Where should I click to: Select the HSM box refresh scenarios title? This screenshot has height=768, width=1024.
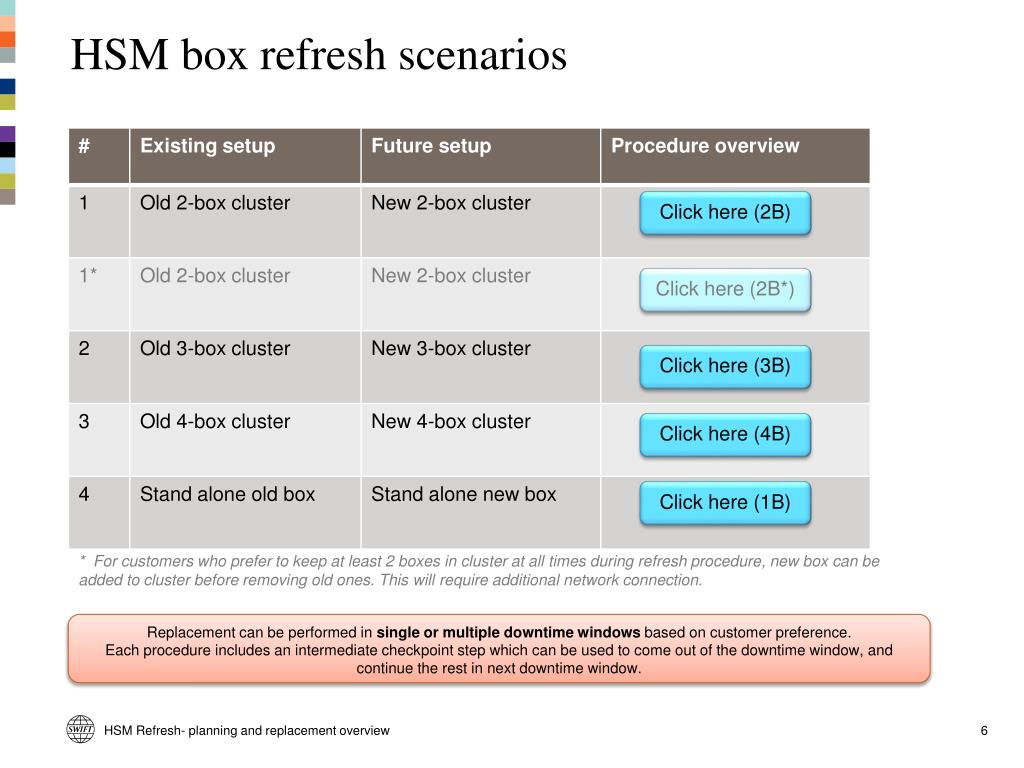[x=319, y=54]
